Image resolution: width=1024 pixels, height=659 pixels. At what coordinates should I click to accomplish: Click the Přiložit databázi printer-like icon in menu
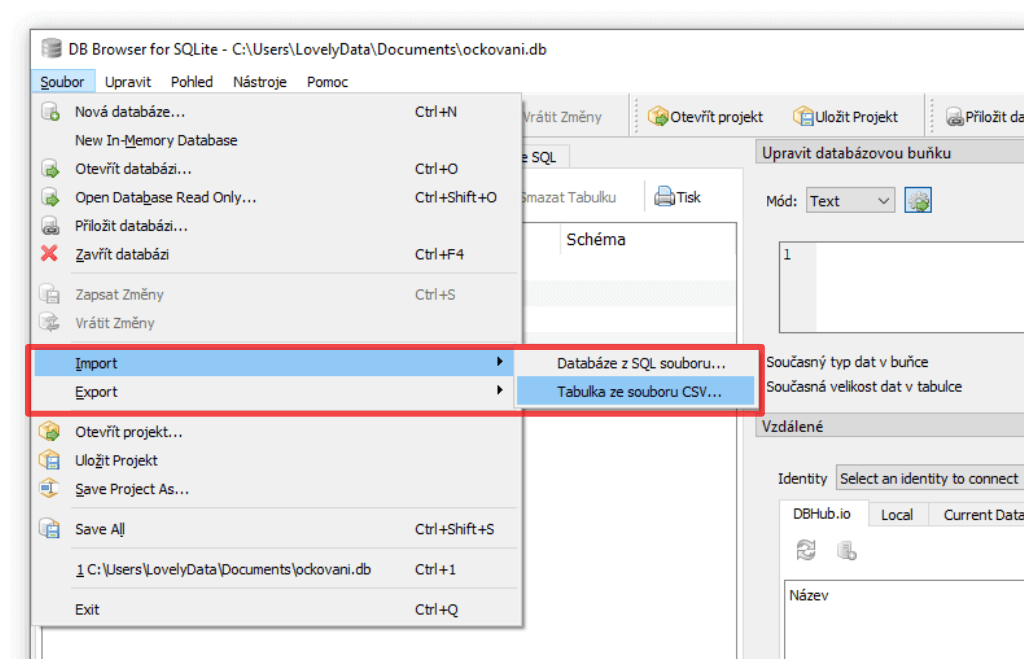pos(50,226)
